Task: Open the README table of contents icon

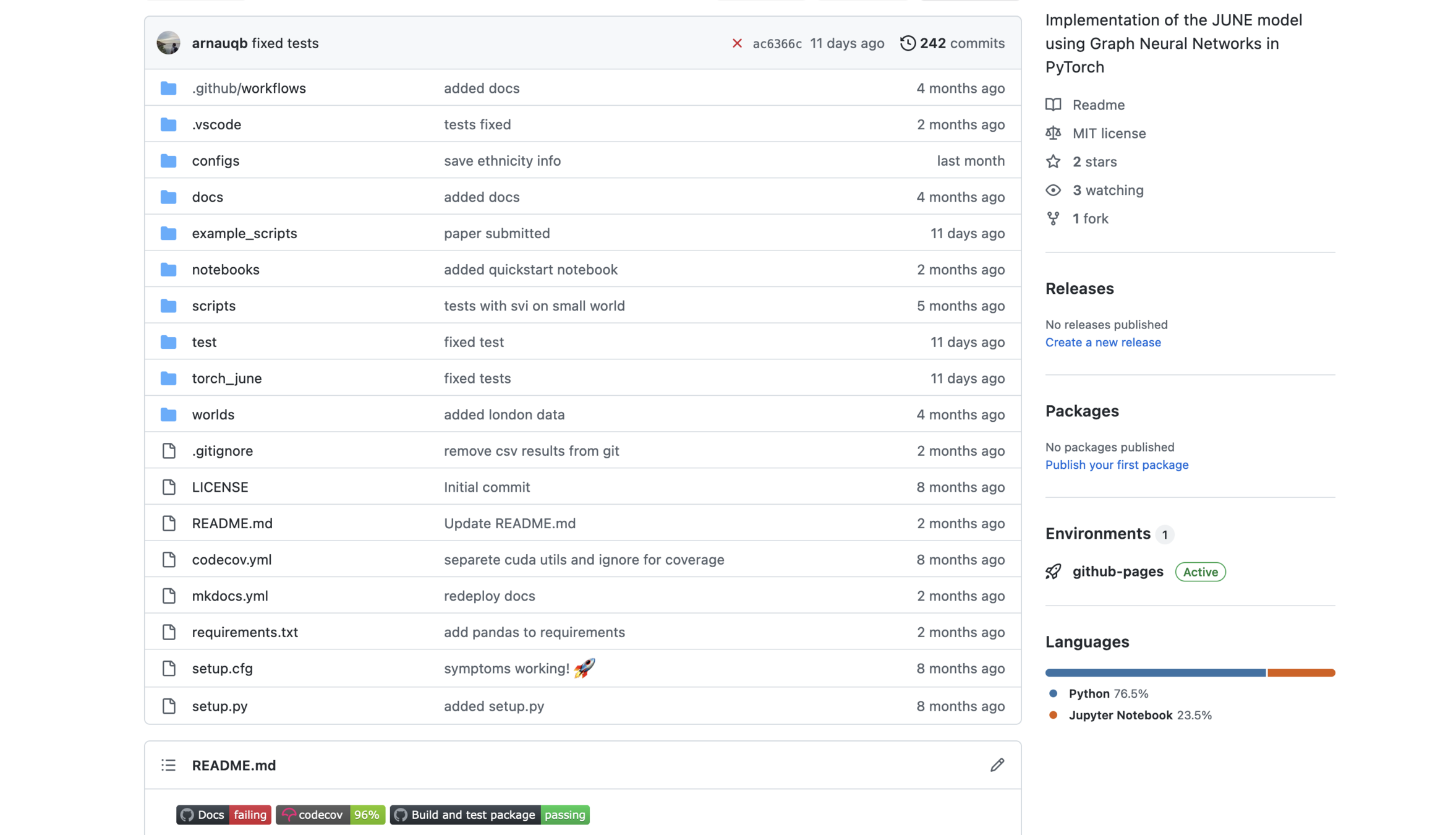Action: point(168,765)
